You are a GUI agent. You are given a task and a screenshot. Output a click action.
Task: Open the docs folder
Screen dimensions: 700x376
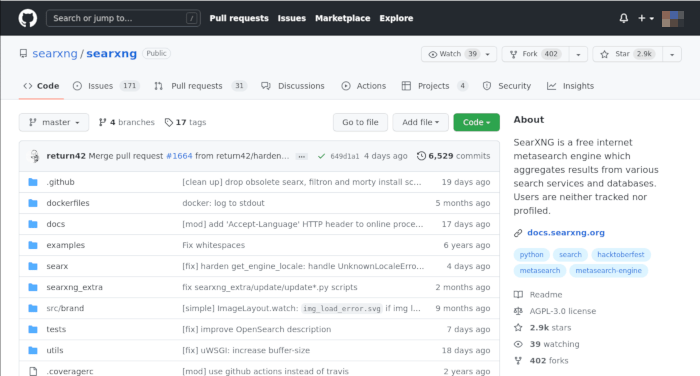point(56,224)
